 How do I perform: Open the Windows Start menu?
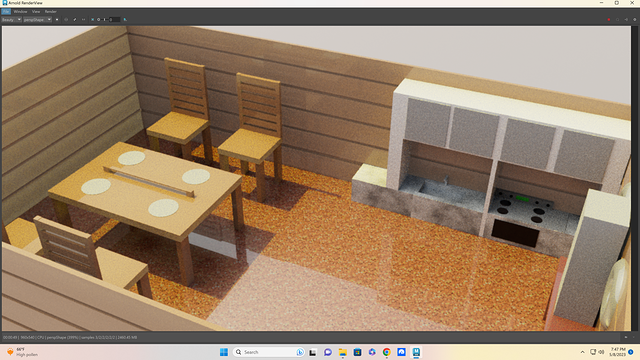[x=224, y=352]
